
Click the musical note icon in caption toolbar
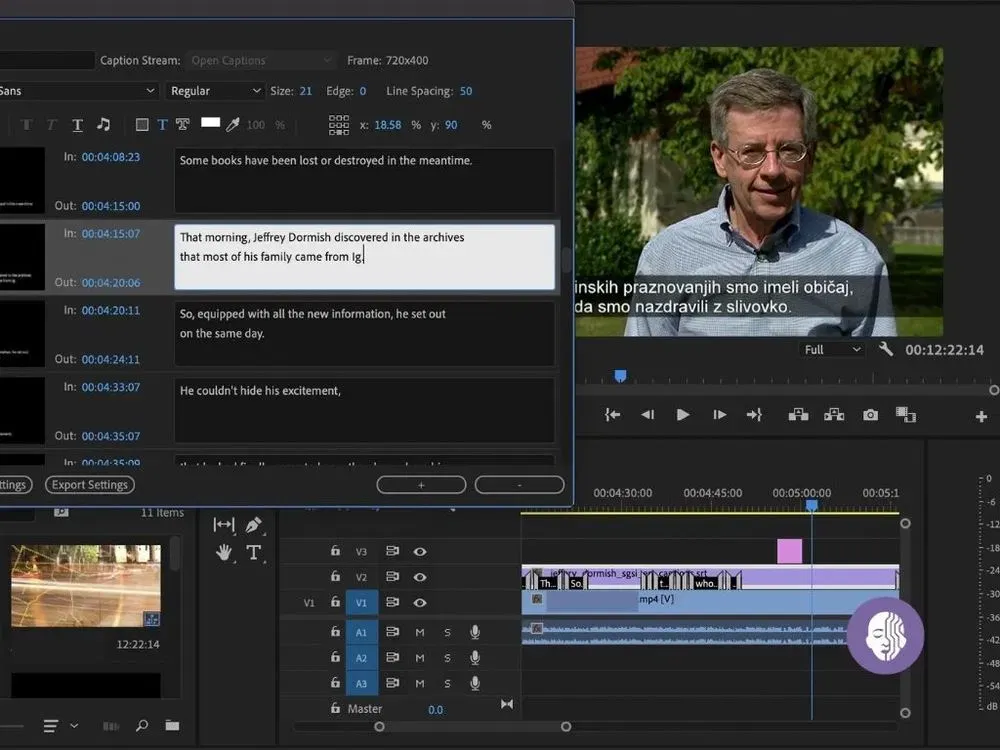pyautogui.click(x=103, y=124)
